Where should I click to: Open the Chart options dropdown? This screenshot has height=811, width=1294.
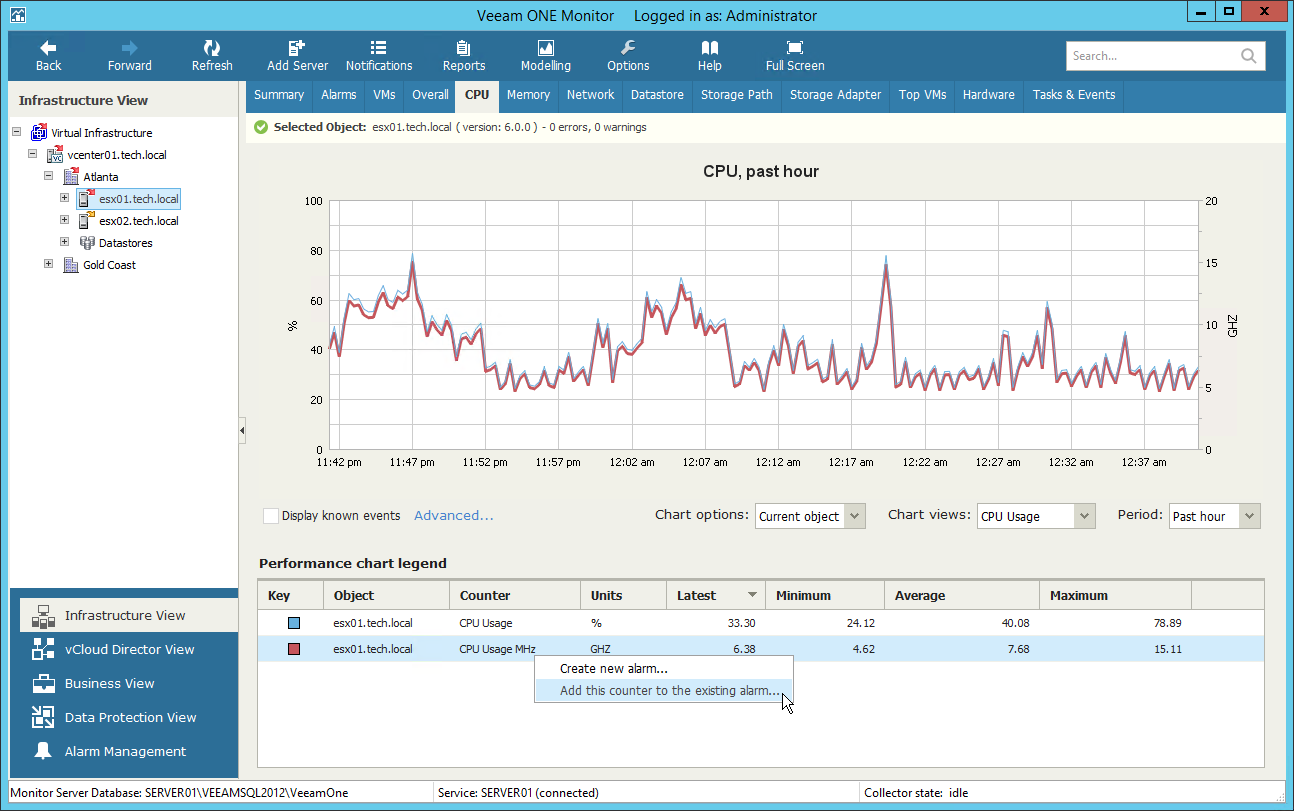pyautogui.click(x=810, y=516)
